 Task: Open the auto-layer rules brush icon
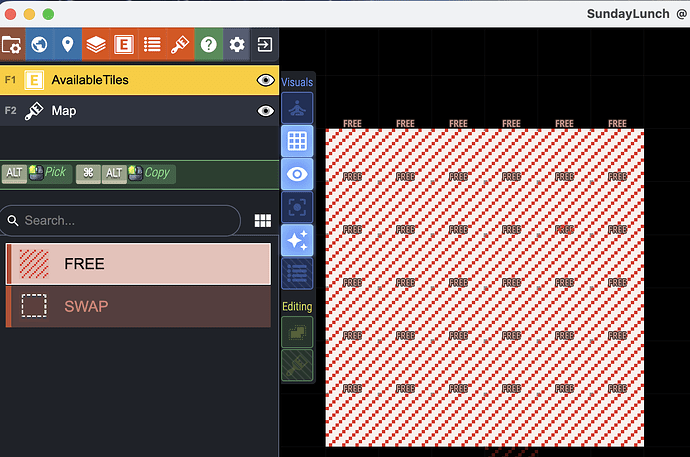[180, 45]
